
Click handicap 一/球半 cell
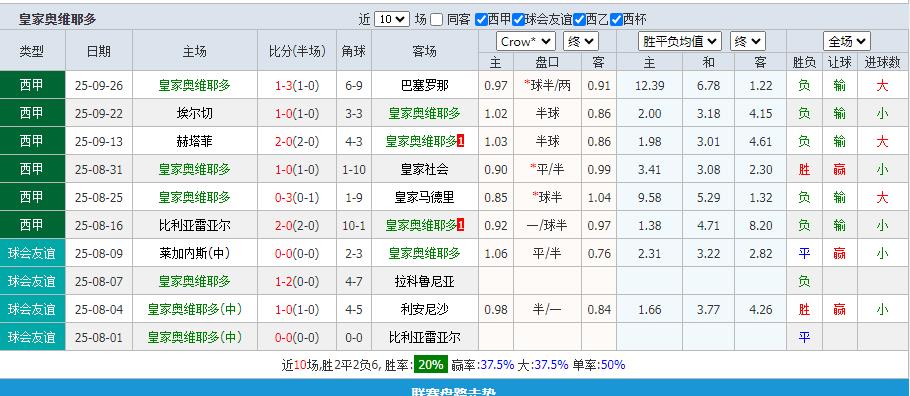547,225
